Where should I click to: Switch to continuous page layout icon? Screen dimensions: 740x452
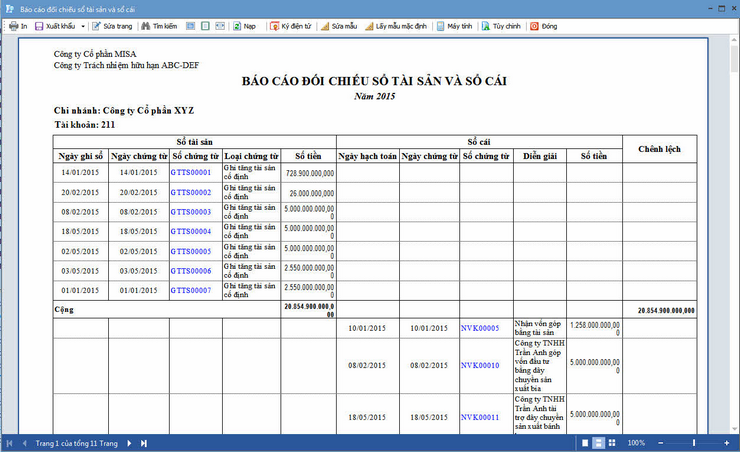click(x=598, y=443)
